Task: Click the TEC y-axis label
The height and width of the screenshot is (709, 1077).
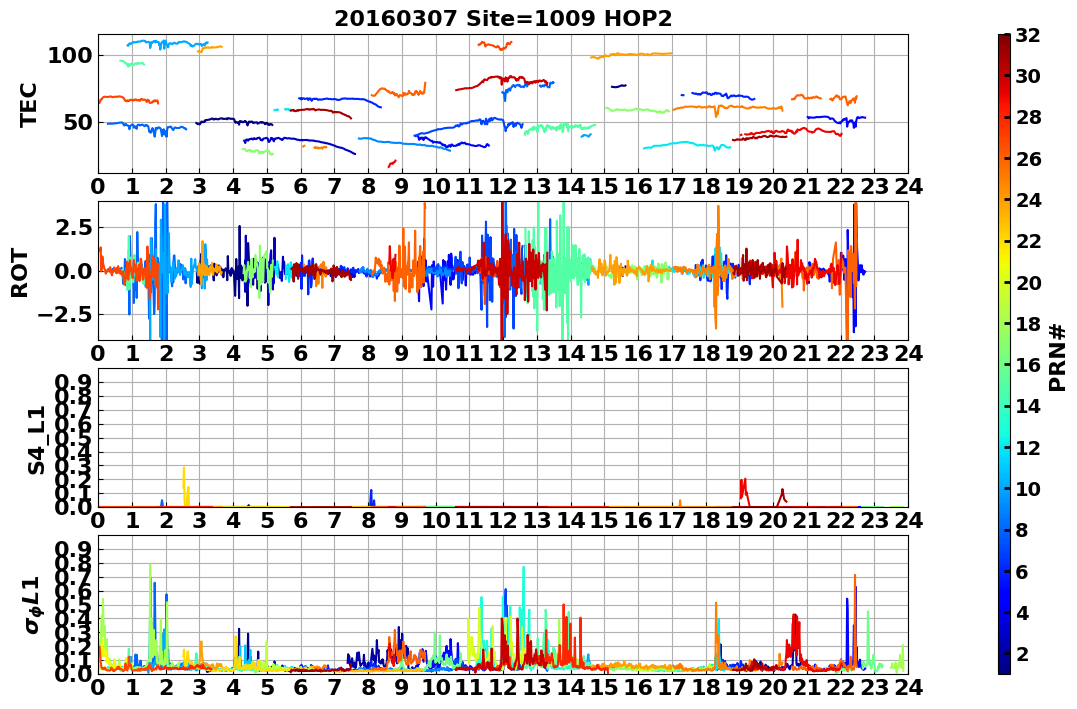Action: [28, 104]
